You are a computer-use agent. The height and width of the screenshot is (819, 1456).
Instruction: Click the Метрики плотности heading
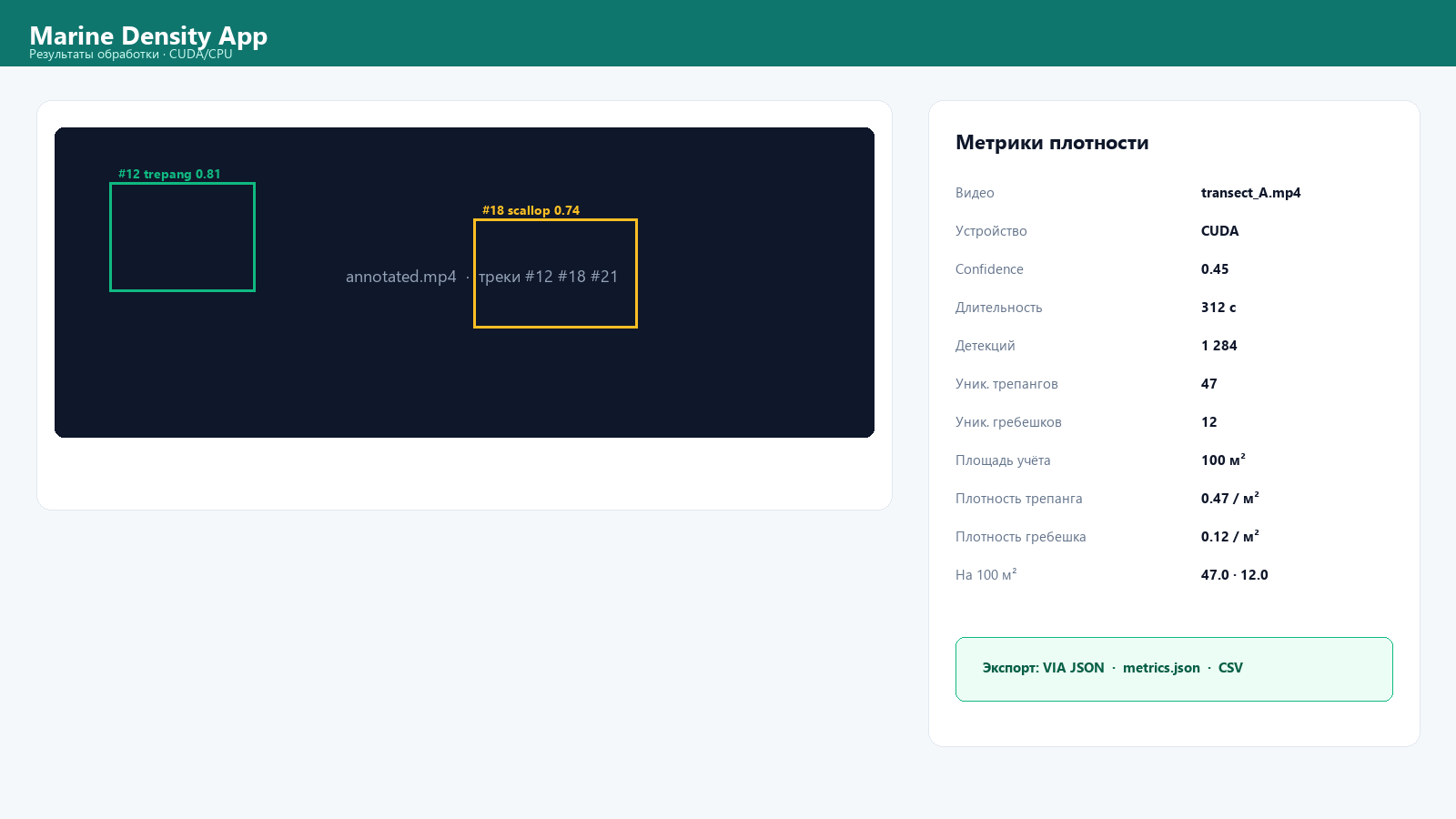click(1052, 143)
